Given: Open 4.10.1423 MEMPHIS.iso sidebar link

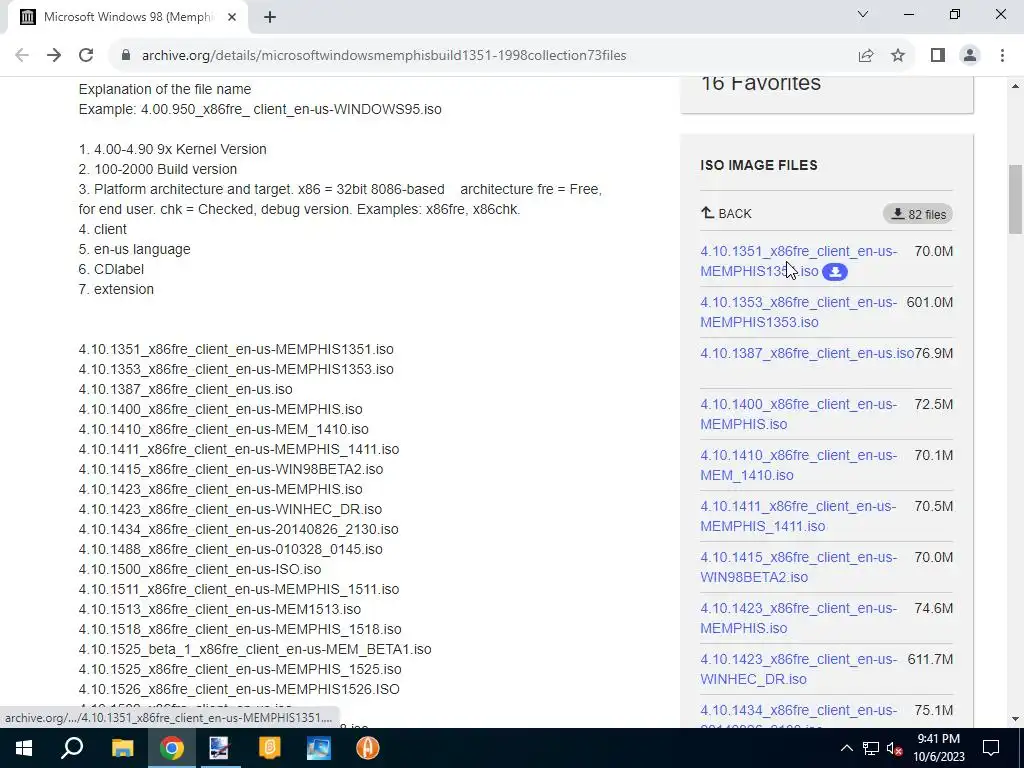Looking at the screenshot, I should pyautogui.click(x=799, y=618).
